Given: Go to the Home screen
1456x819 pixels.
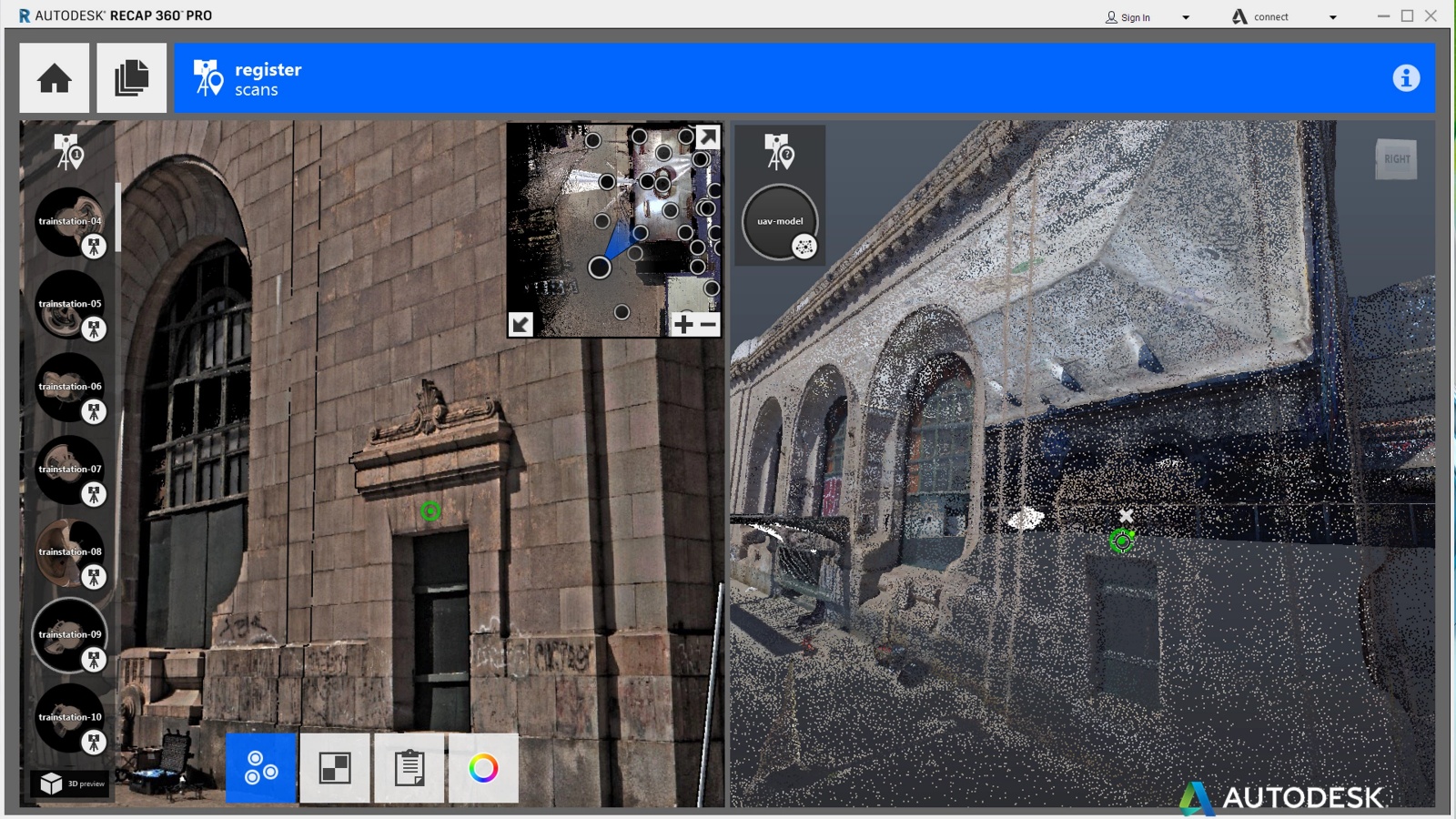Looking at the screenshot, I should click(55, 78).
